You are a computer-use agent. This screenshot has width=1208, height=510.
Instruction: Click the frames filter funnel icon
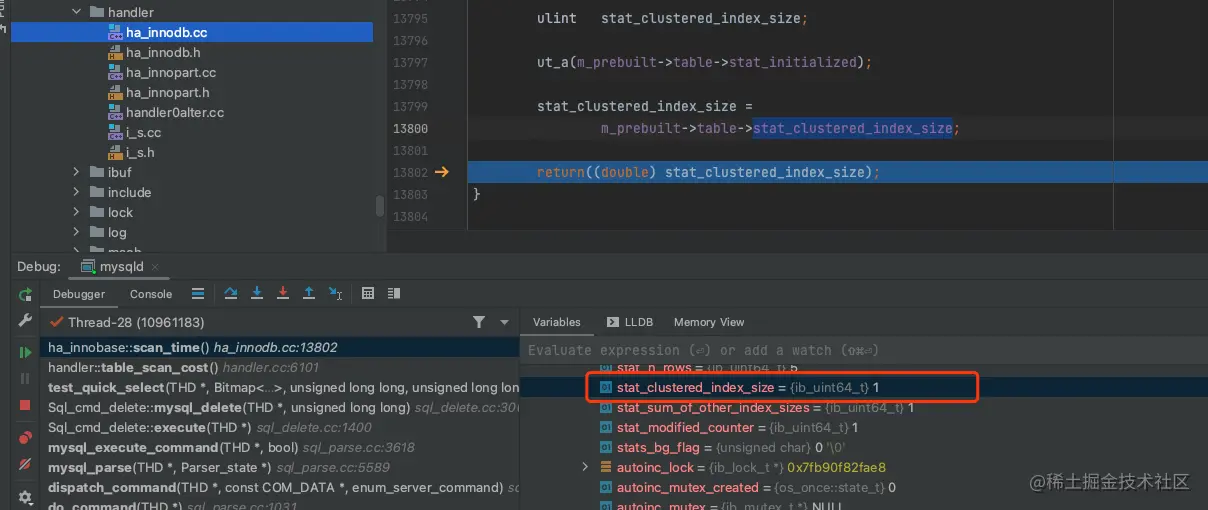point(479,322)
